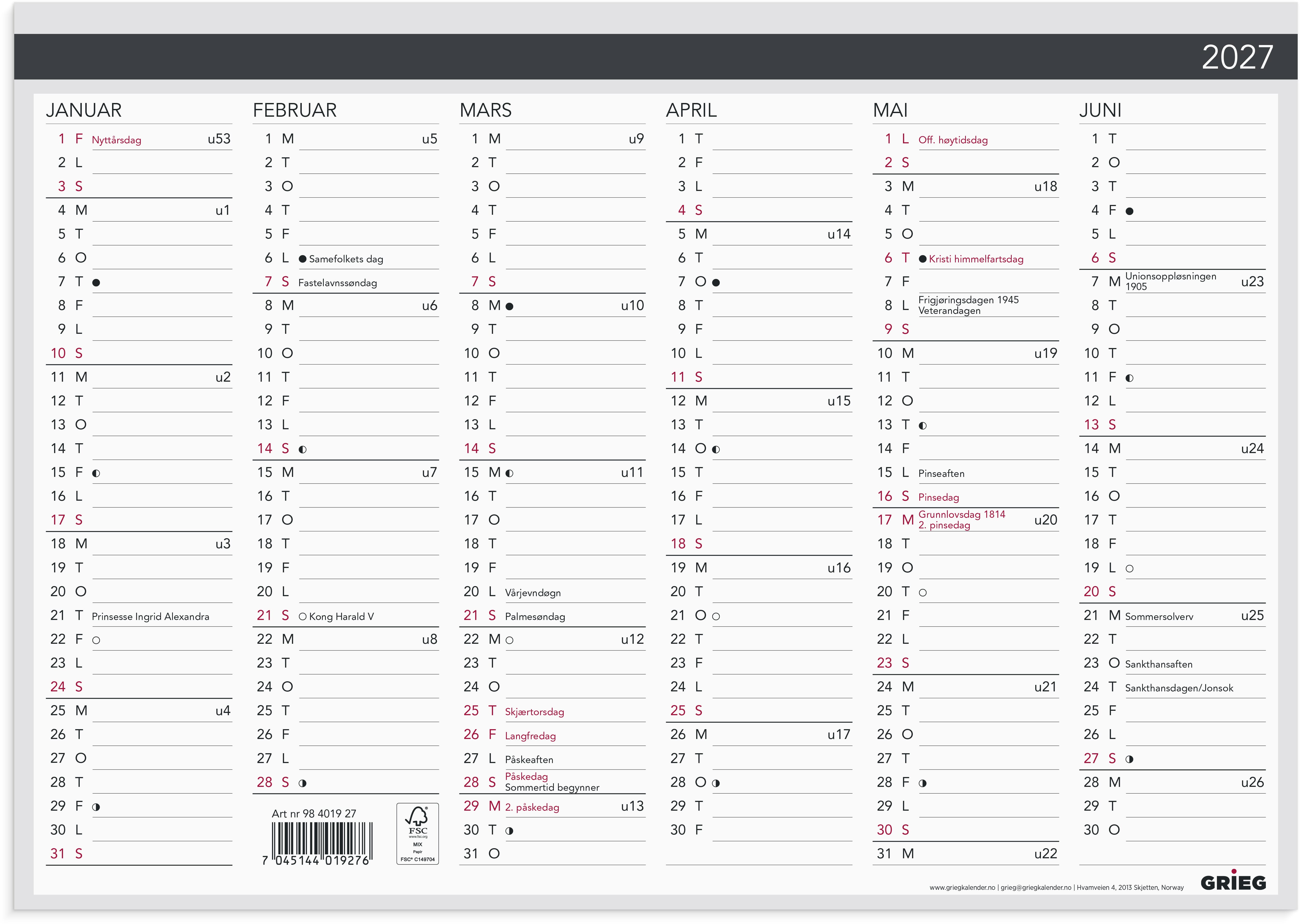This screenshot has width=1300, height=924.
Task: Click the FSC certification logo
Action: pyautogui.click(x=418, y=833)
